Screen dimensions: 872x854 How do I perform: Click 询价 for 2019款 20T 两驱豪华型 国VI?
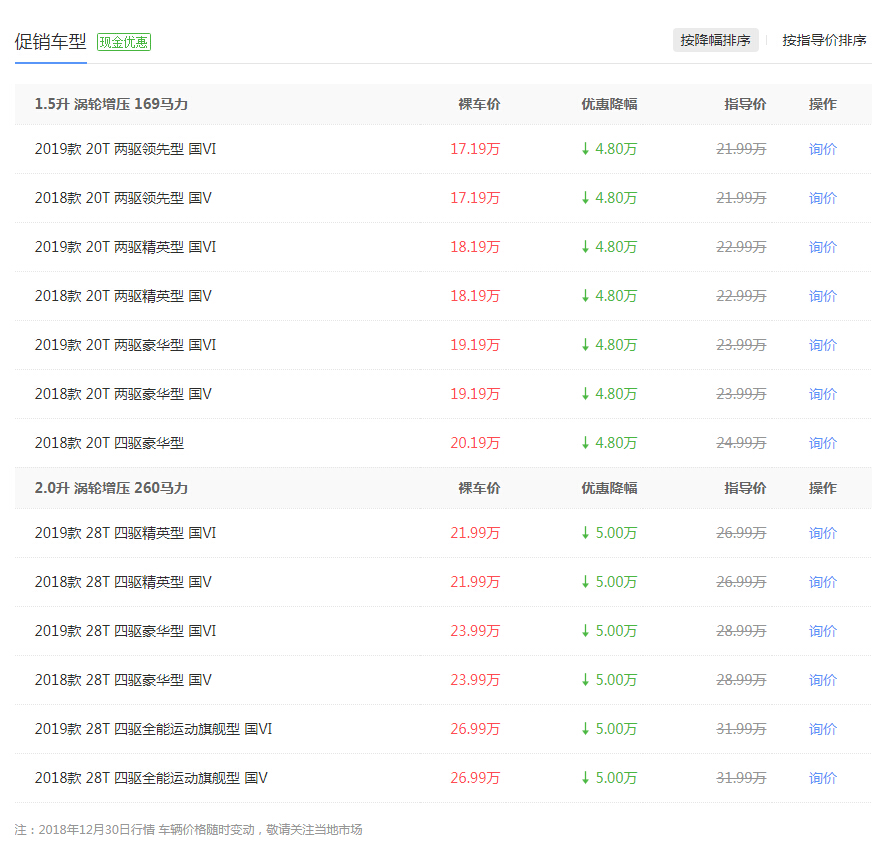(x=823, y=345)
